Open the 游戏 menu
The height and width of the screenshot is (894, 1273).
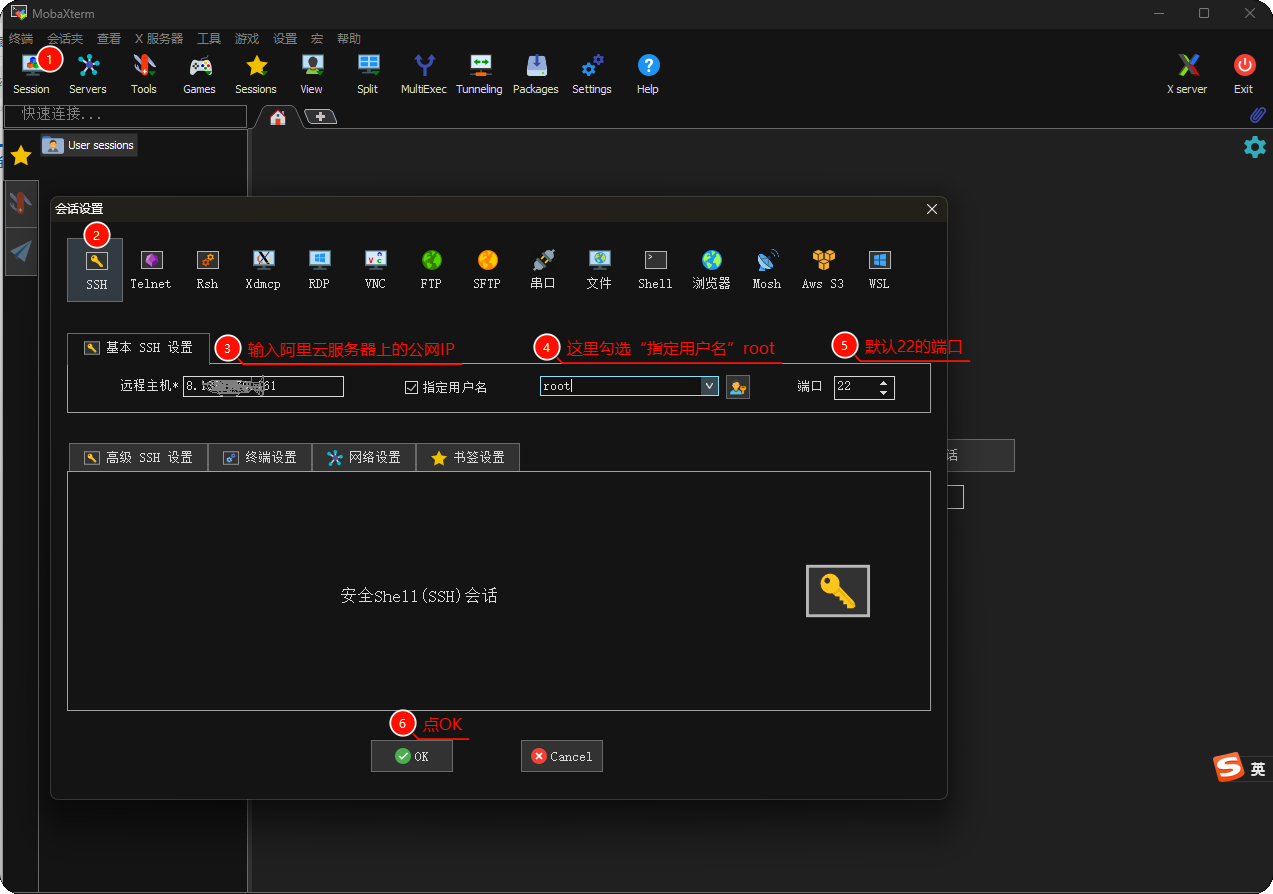(x=247, y=38)
